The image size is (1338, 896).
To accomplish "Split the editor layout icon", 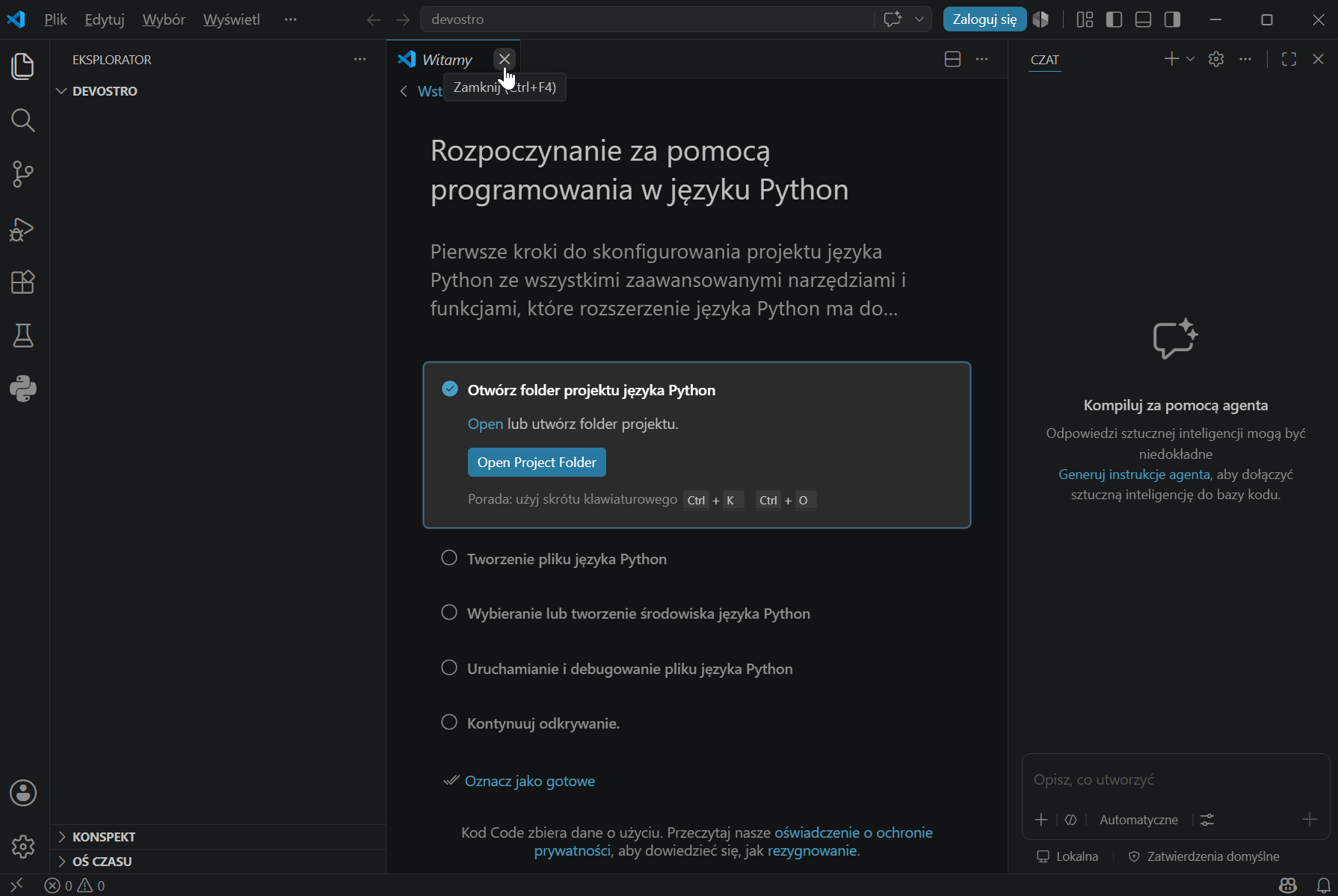I will click(952, 59).
